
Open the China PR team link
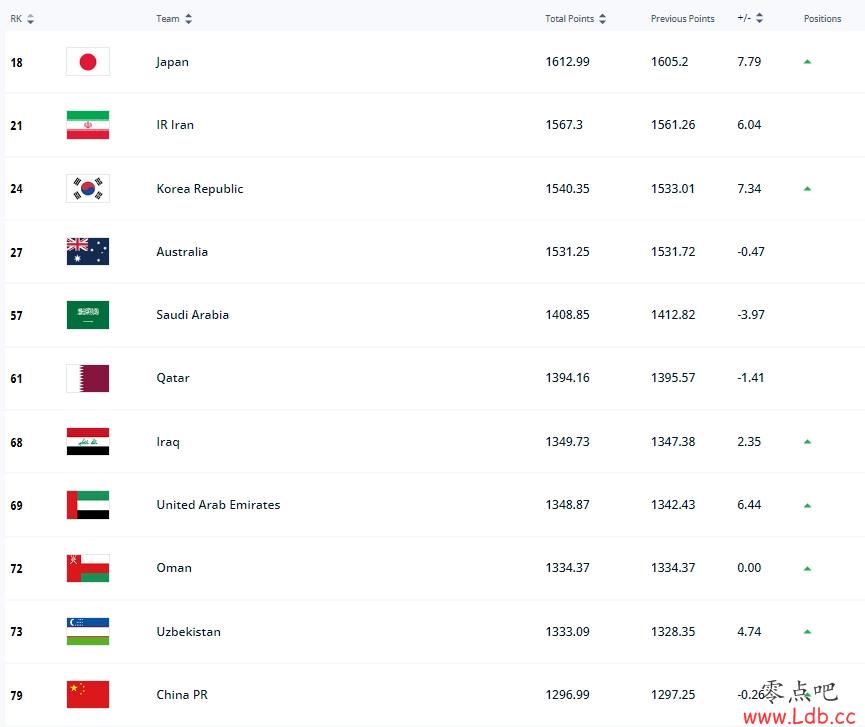click(182, 694)
